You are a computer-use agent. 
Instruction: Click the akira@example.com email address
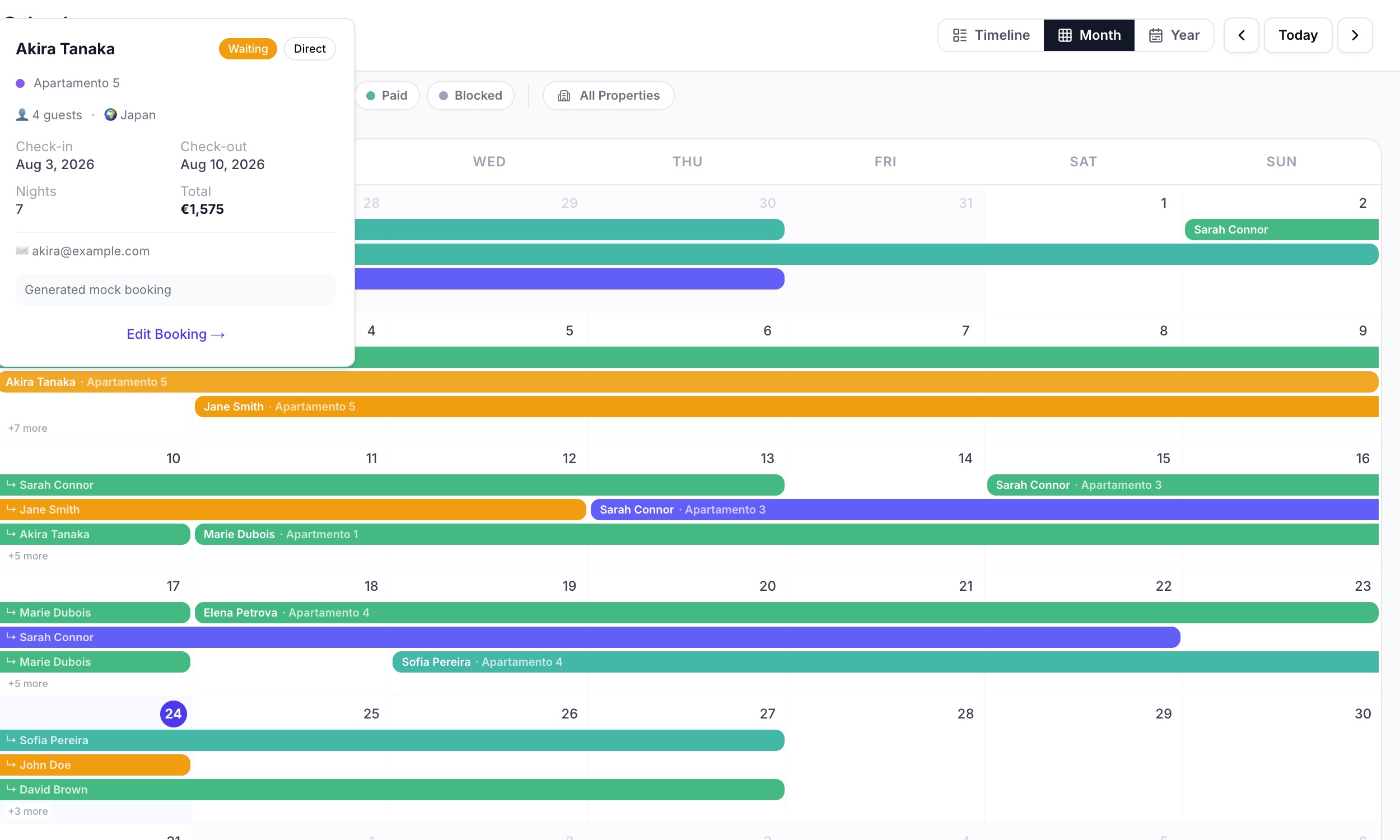coord(91,251)
